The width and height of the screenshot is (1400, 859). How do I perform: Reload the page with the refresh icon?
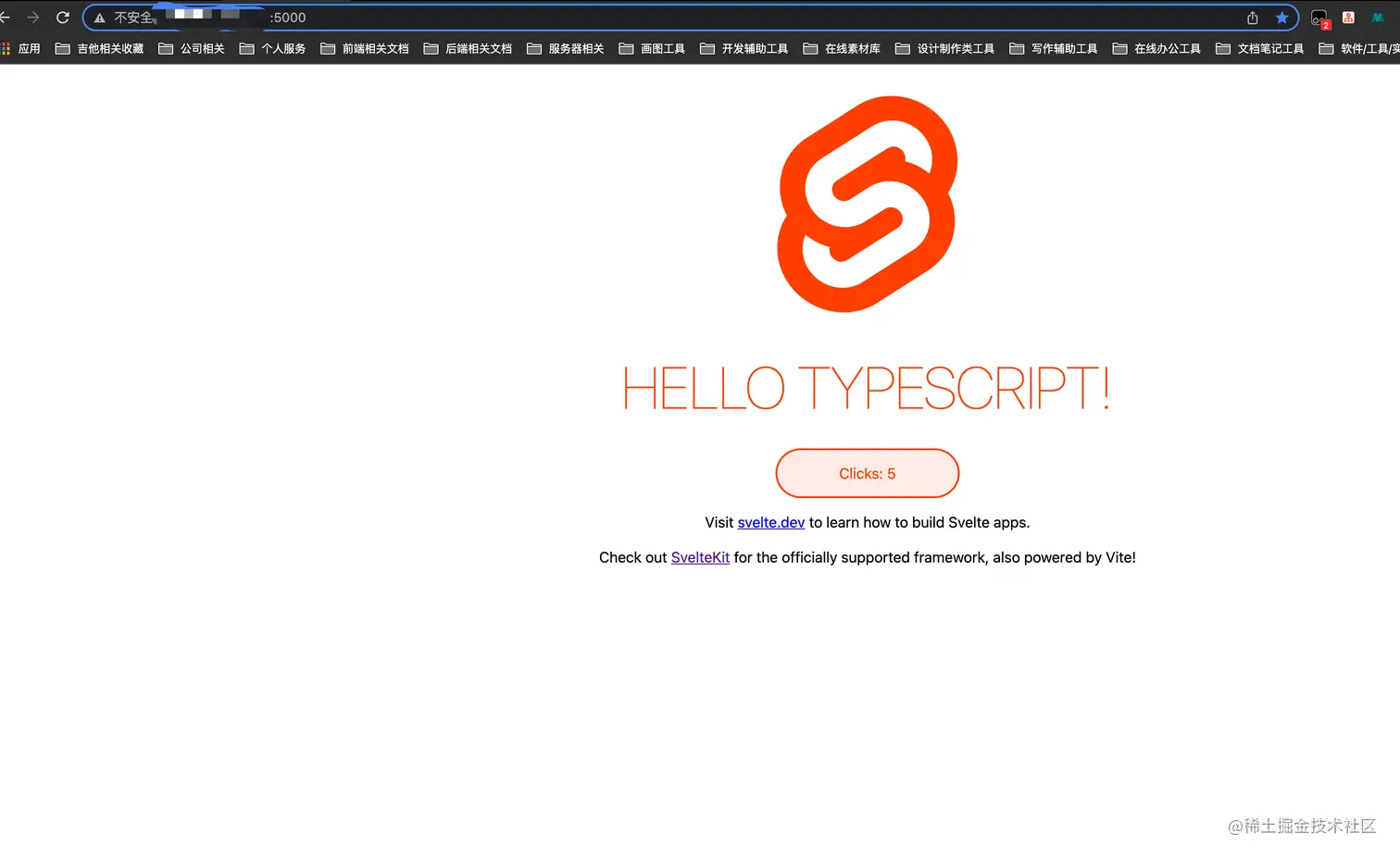pyautogui.click(x=63, y=18)
